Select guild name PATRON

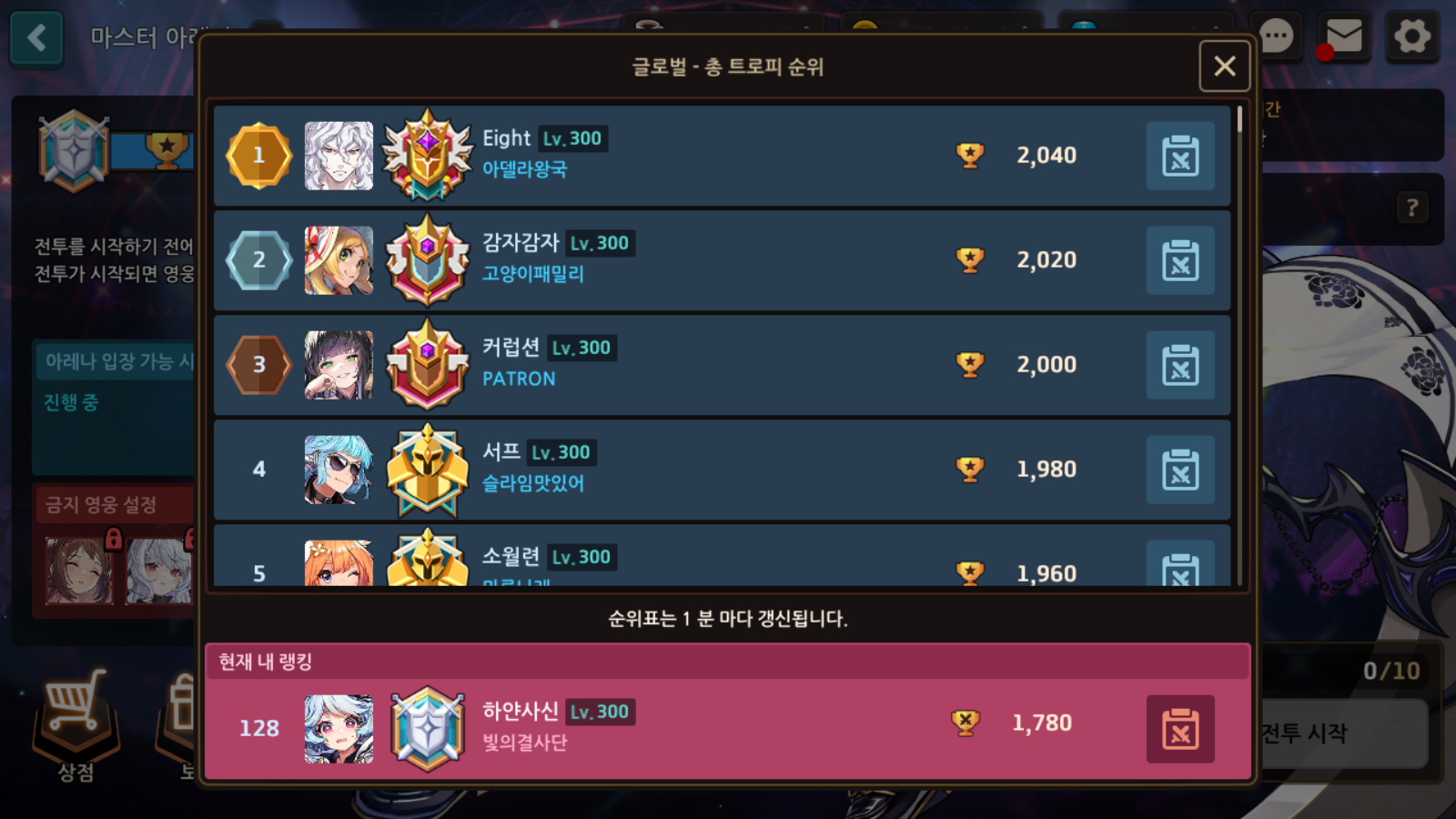coord(519,379)
